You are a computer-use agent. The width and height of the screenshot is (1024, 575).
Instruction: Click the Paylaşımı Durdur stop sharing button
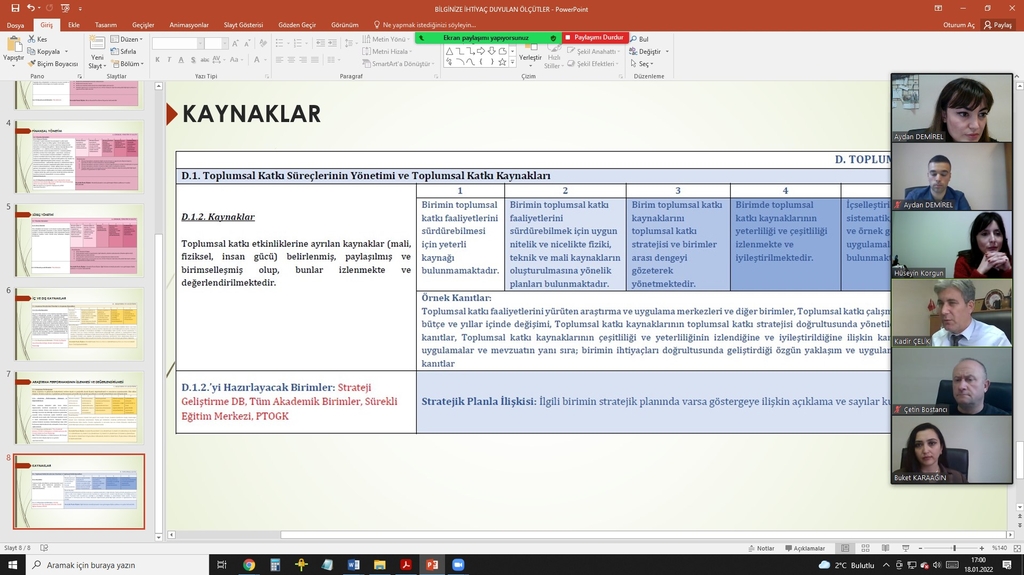598,37
